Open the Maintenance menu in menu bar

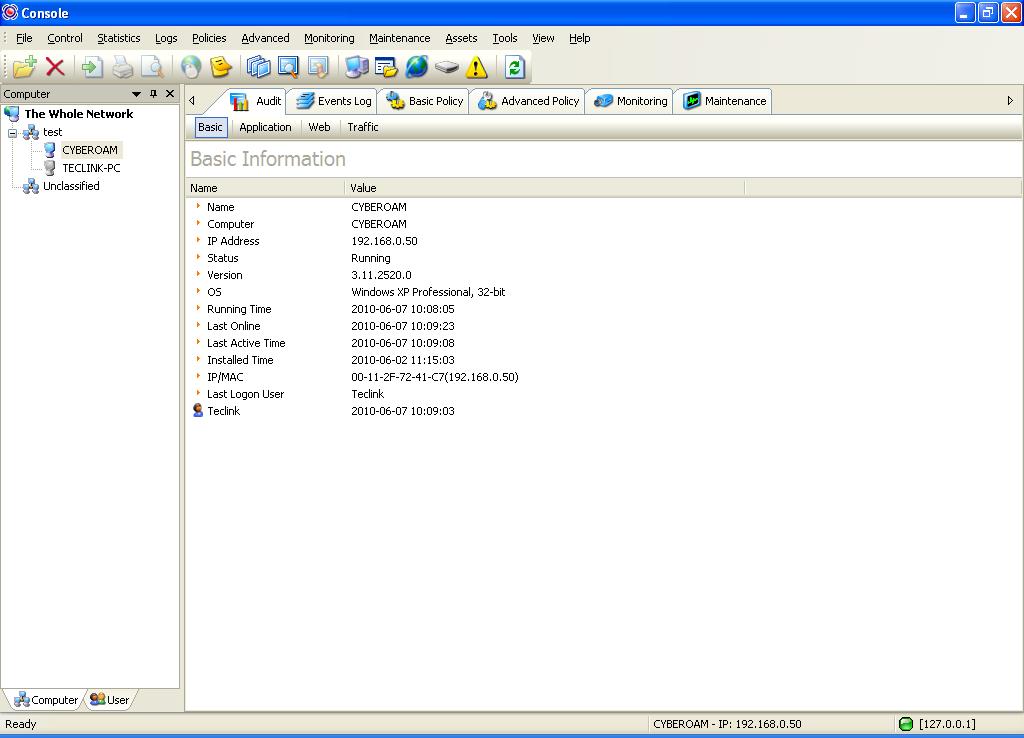click(400, 38)
